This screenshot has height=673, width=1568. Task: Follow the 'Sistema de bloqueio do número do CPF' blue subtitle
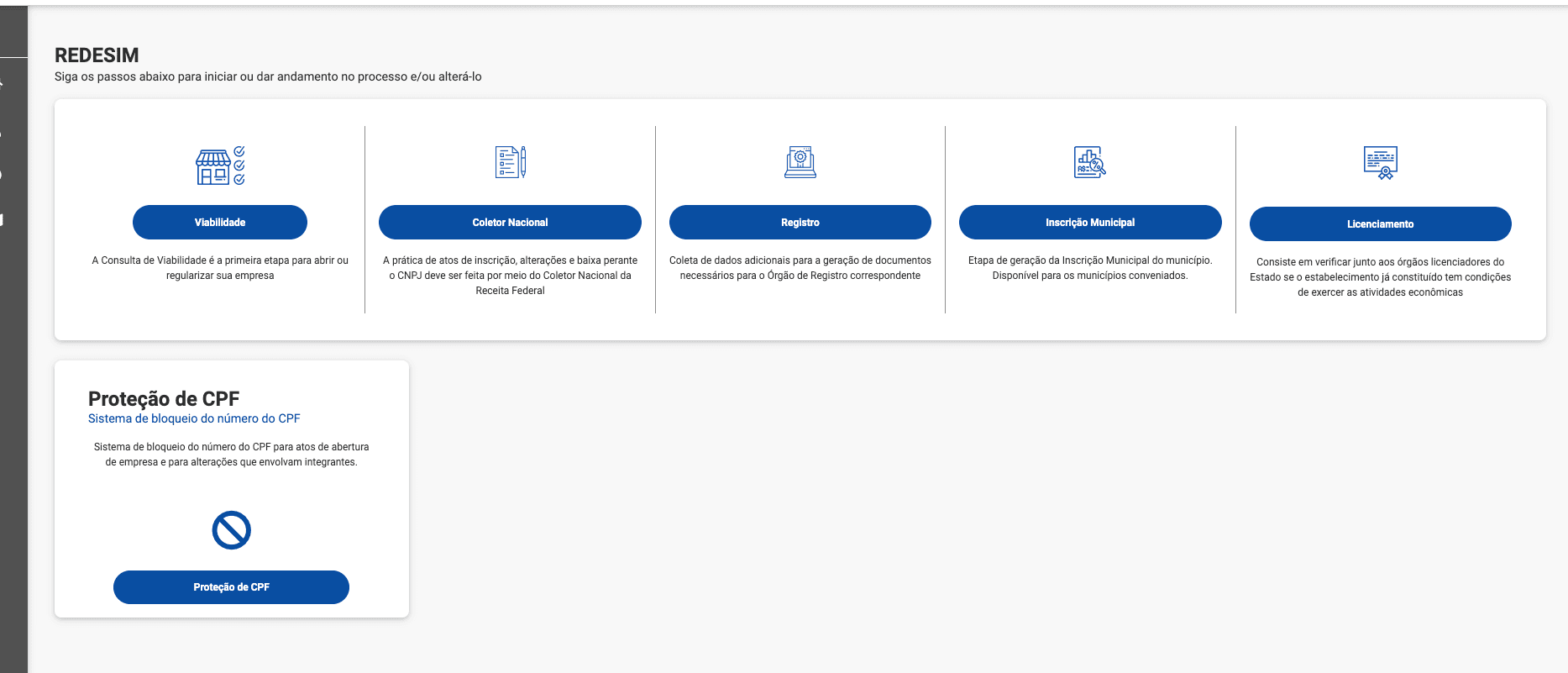tap(194, 418)
